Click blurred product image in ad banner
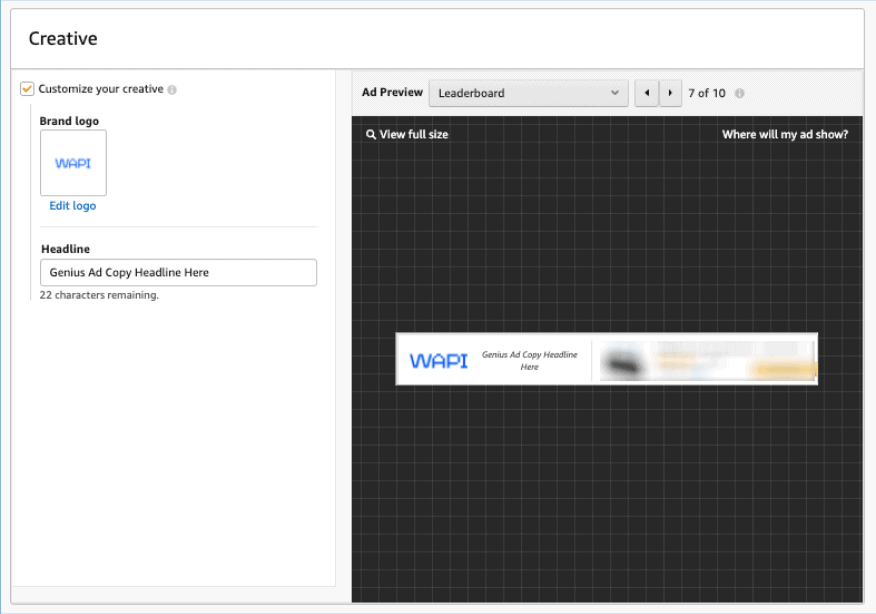This screenshot has height=614, width=876. pyautogui.click(x=623, y=362)
